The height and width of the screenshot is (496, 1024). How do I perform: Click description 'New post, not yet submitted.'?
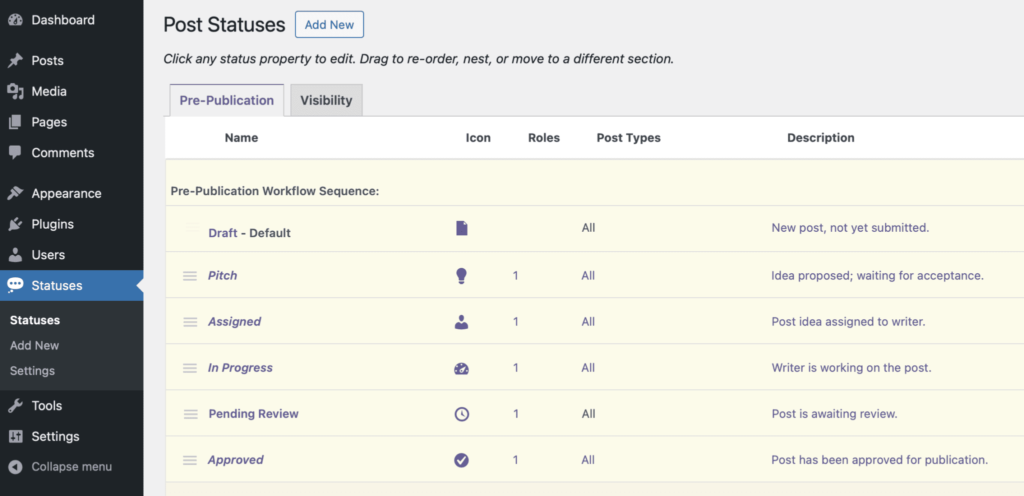coord(850,228)
